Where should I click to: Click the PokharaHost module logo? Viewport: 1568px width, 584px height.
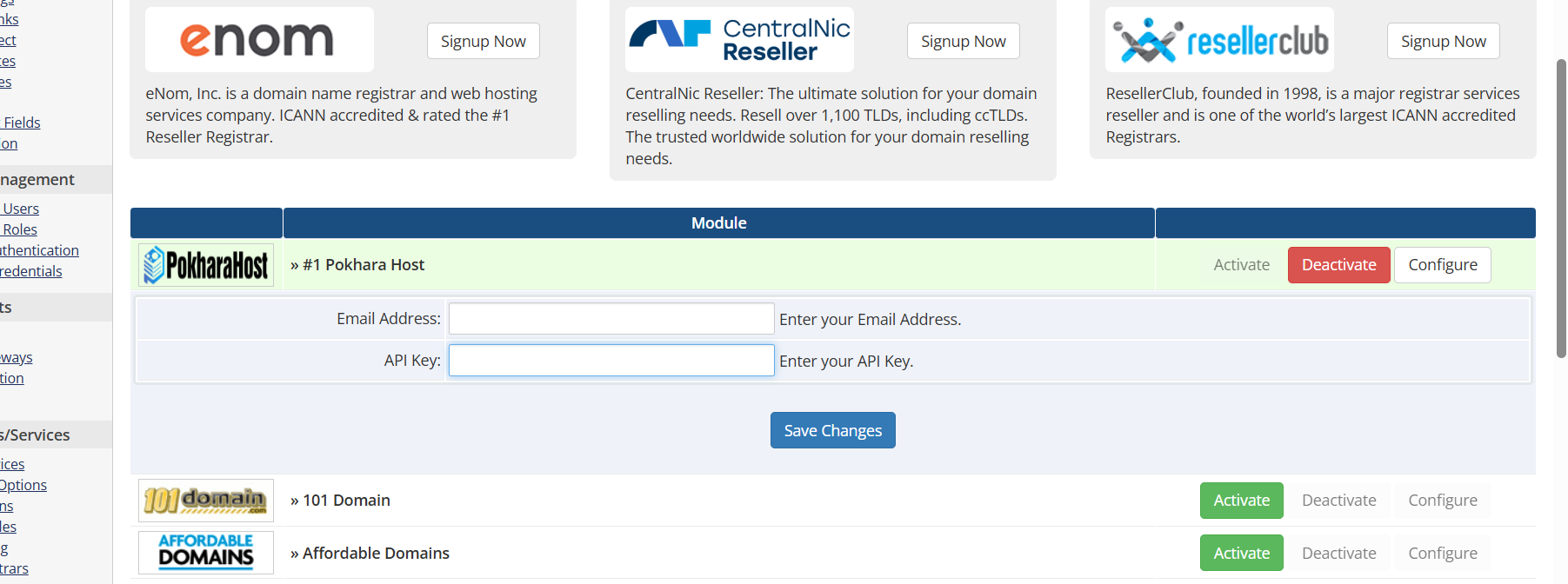(206, 265)
